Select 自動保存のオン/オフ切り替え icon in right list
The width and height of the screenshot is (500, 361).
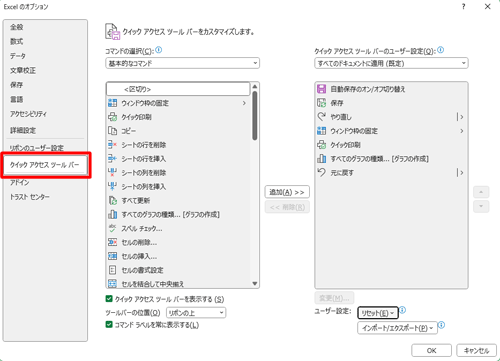[x=321, y=89]
